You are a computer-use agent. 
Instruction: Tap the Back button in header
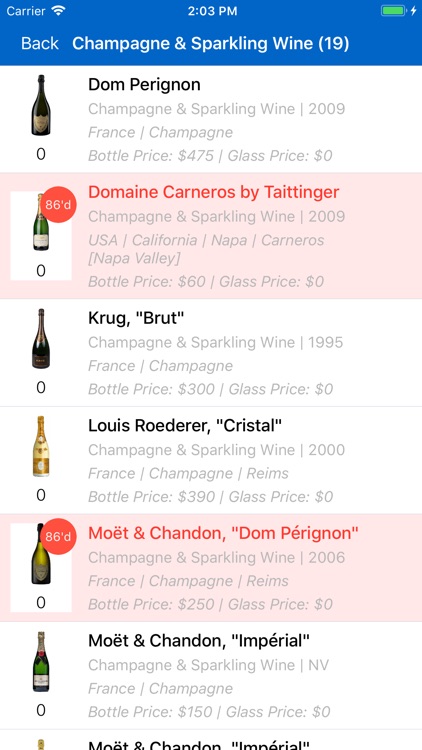click(x=40, y=44)
